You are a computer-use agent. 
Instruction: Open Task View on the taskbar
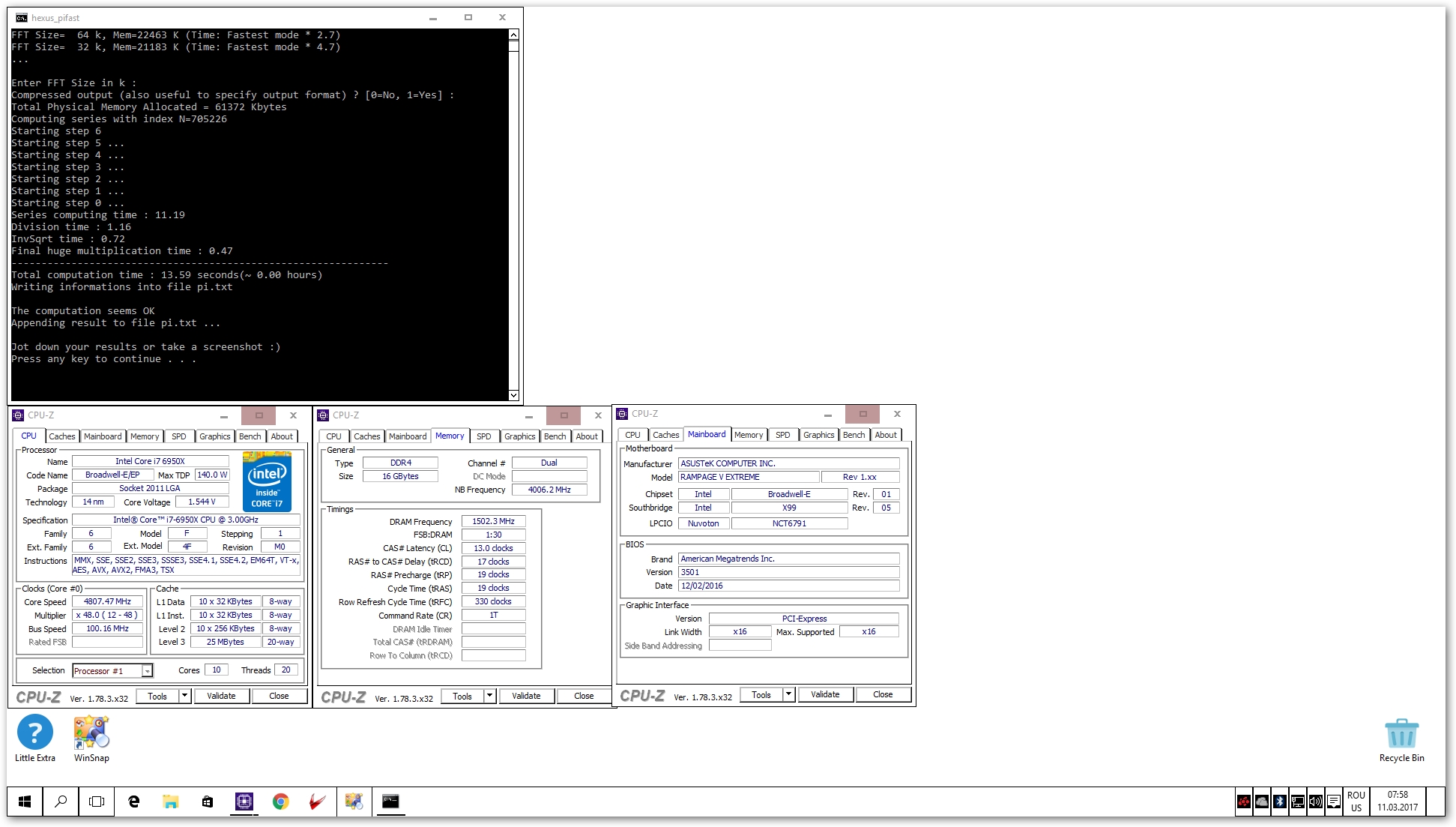tap(97, 802)
